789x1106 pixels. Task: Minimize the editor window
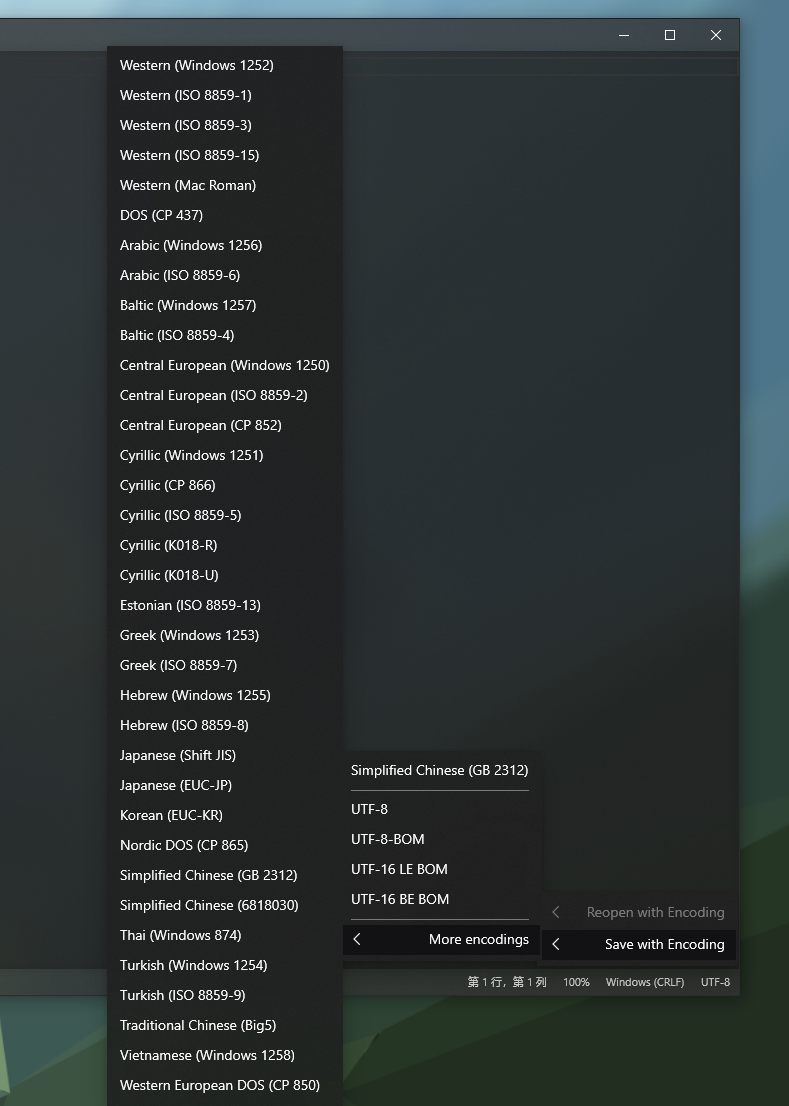pyautogui.click(x=624, y=35)
